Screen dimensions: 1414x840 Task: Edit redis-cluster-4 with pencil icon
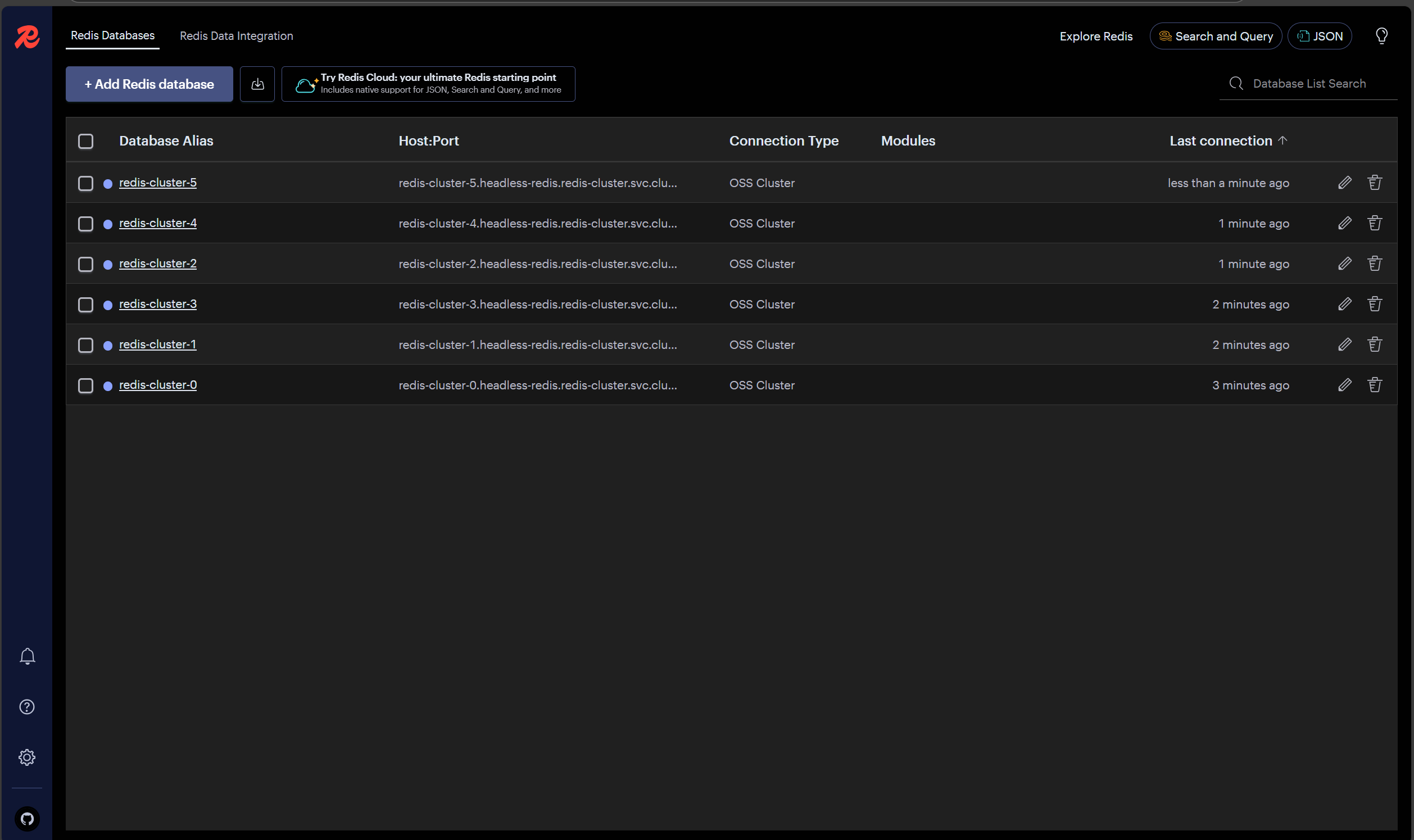tap(1345, 223)
